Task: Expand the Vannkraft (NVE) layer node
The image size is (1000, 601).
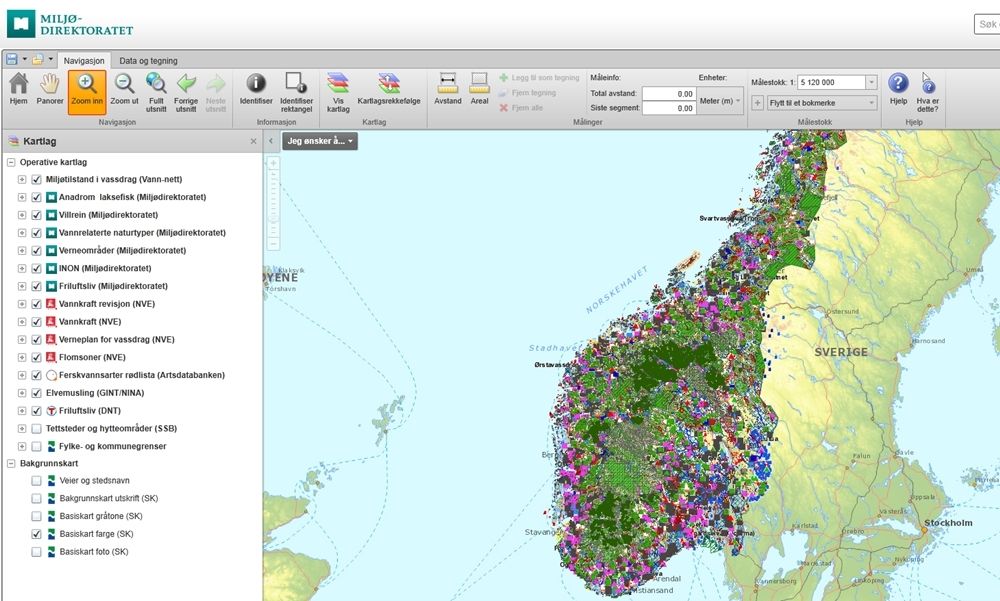Action: (22, 322)
